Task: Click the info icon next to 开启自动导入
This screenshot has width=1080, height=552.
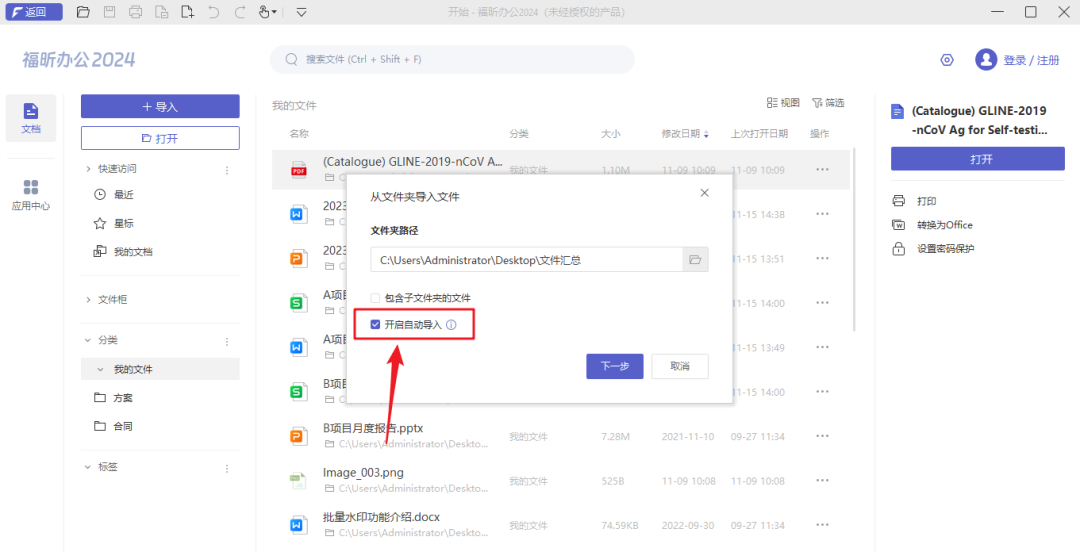Action: click(x=451, y=325)
